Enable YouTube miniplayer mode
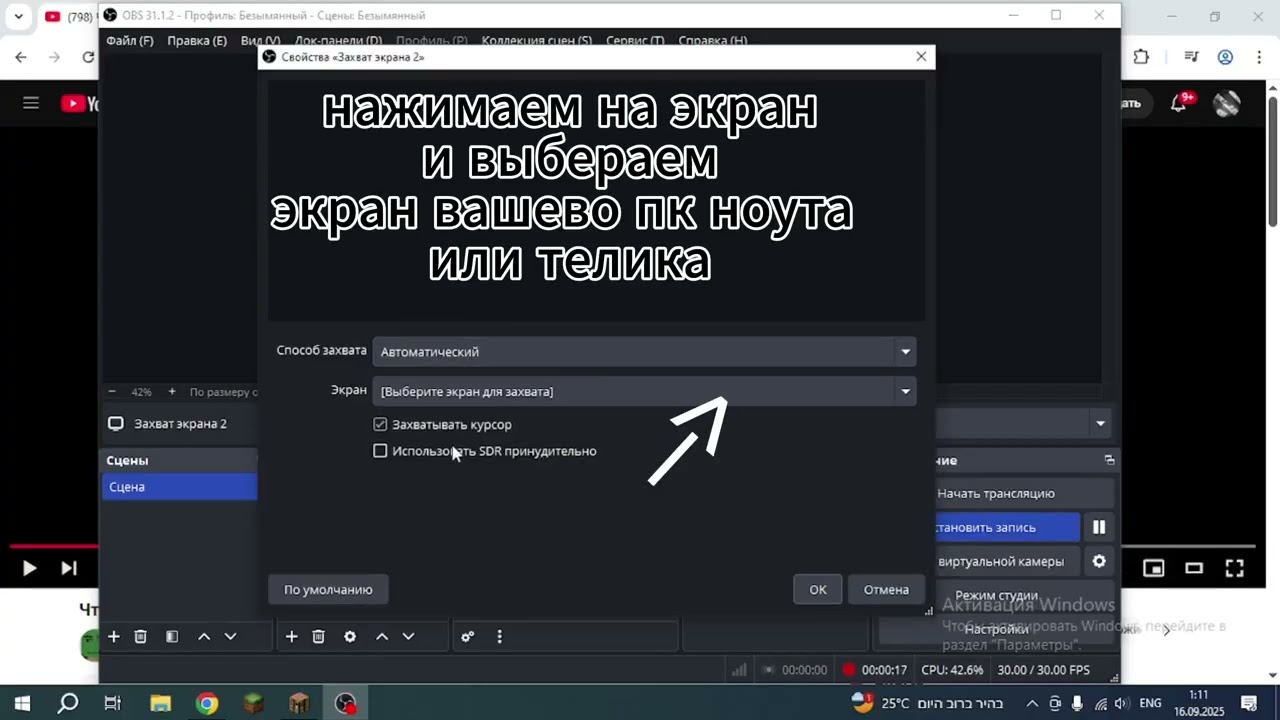 point(1154,568)
